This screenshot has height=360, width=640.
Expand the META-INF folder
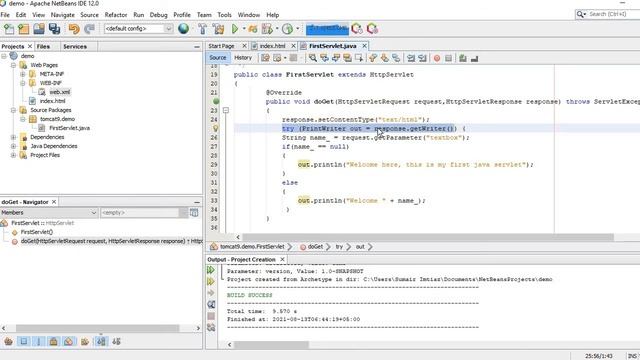(x=23, y=74)
